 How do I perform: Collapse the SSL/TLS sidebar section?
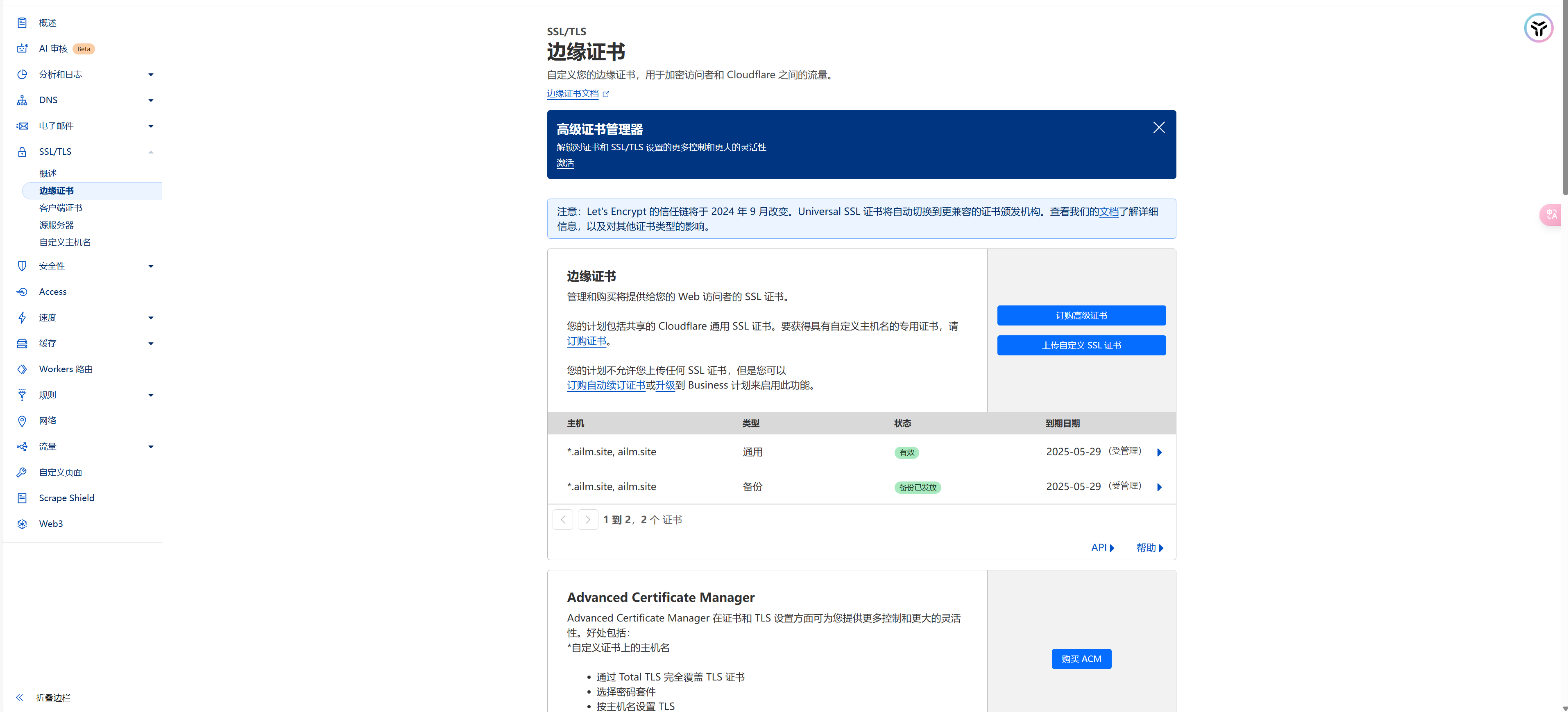[x=150, y=152]
